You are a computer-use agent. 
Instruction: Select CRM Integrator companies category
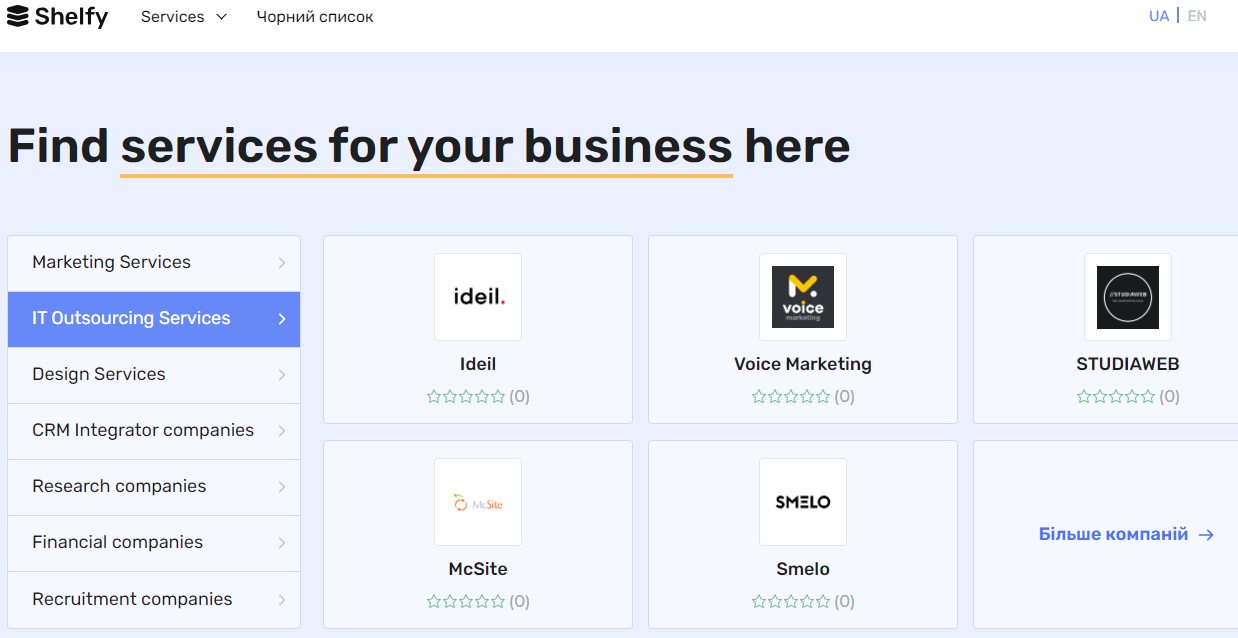click(x=143, y=430)
